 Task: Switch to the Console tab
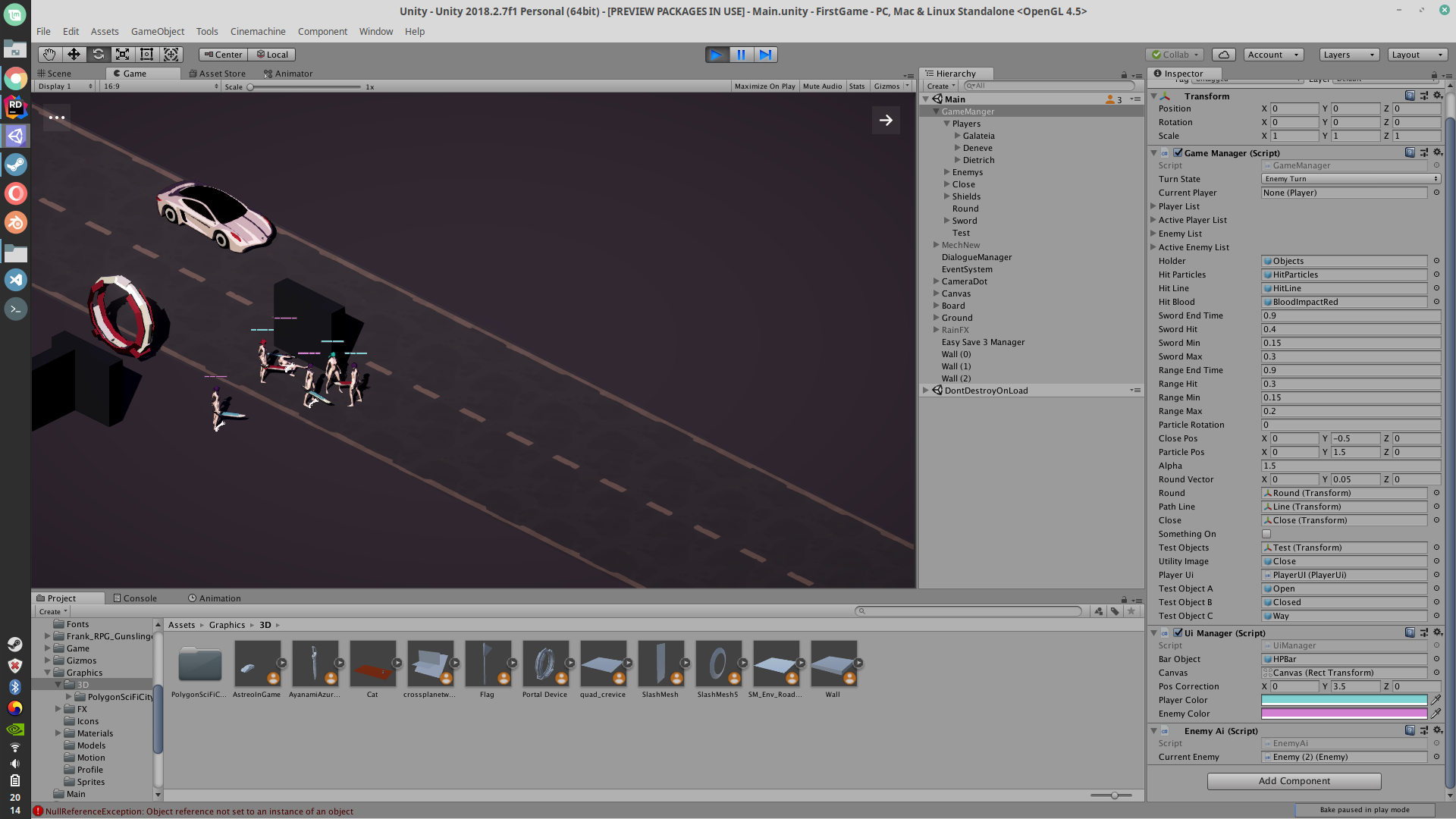(135, 598)
